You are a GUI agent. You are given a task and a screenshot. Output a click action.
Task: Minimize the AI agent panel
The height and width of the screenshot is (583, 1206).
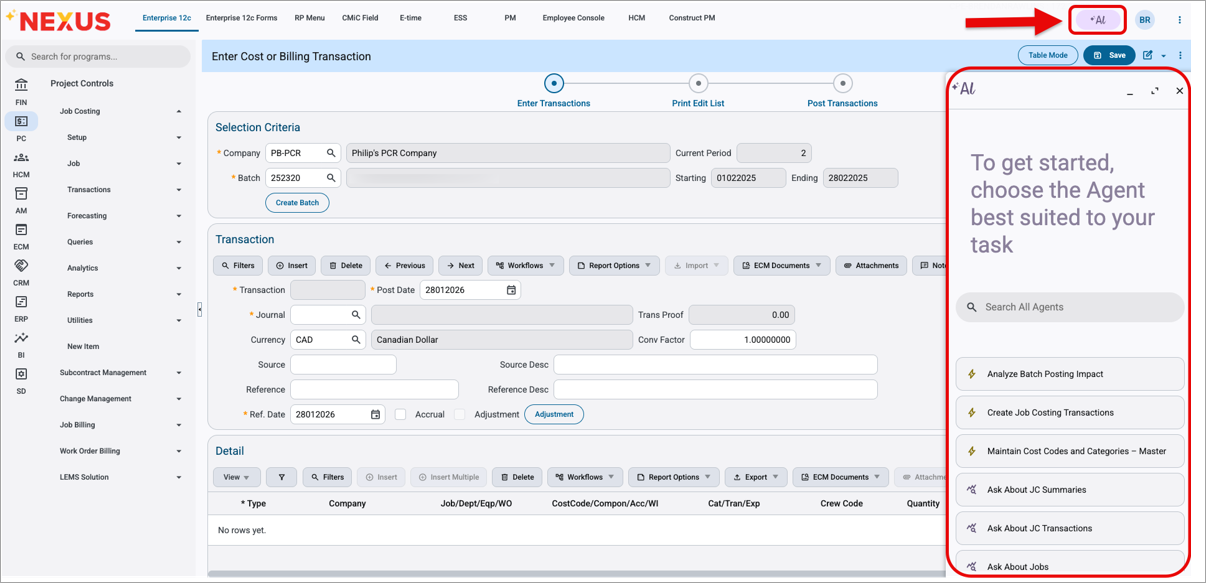(x=1130, y=92)
